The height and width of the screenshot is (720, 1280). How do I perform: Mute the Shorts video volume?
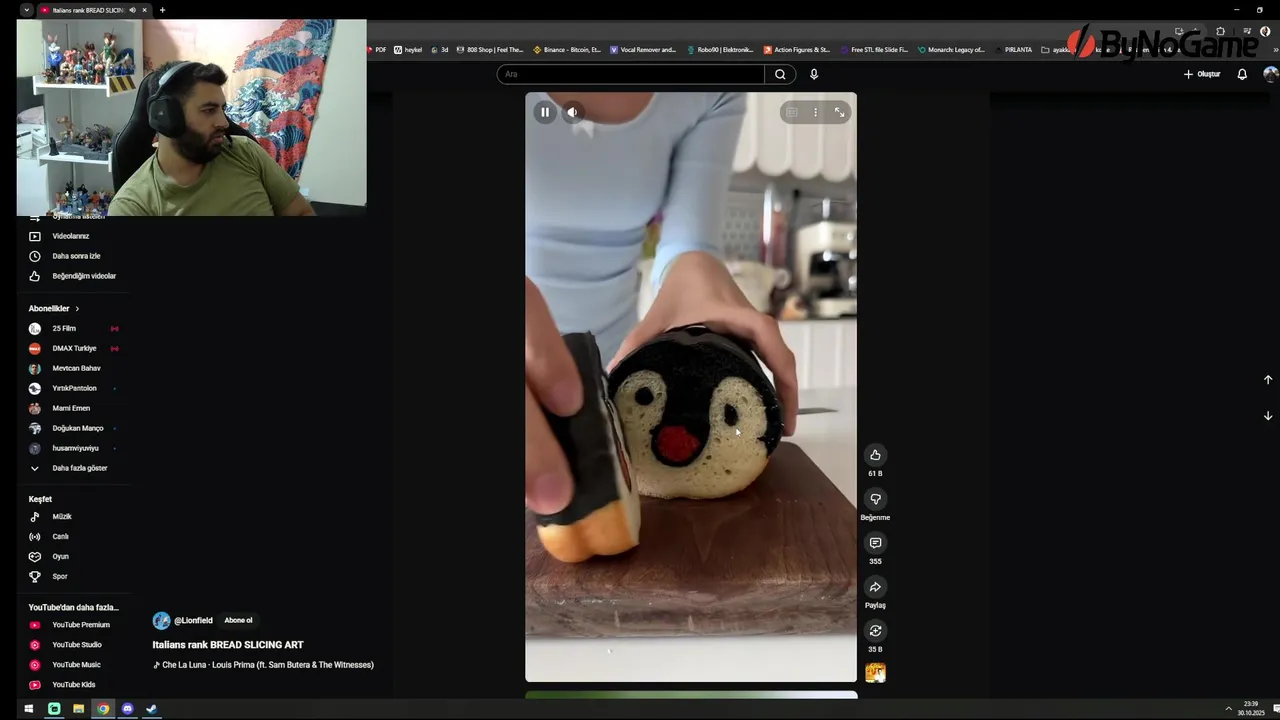tap(572, 112)
